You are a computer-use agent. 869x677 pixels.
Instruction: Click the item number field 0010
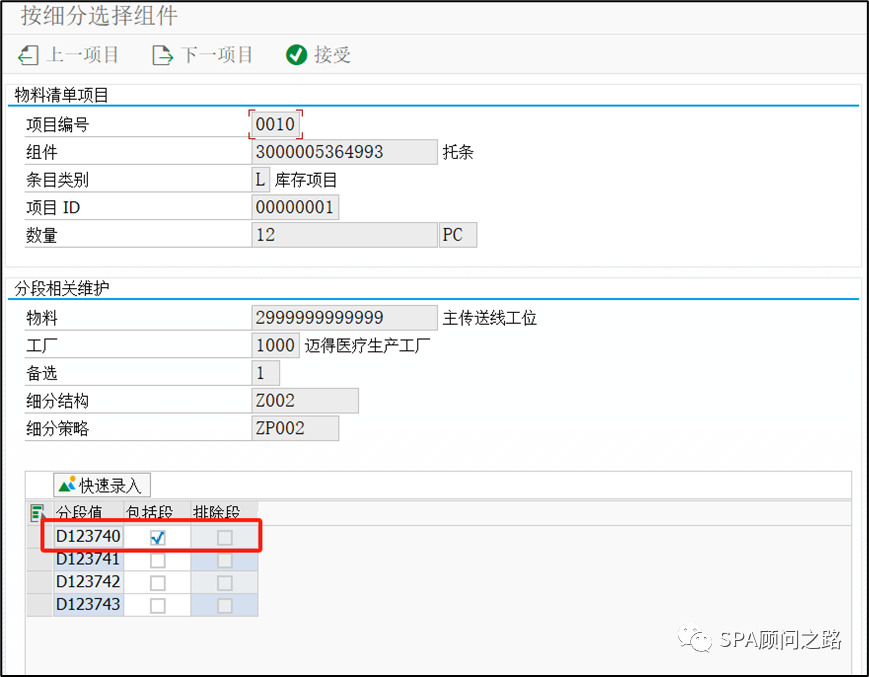(x=275, y=124)
